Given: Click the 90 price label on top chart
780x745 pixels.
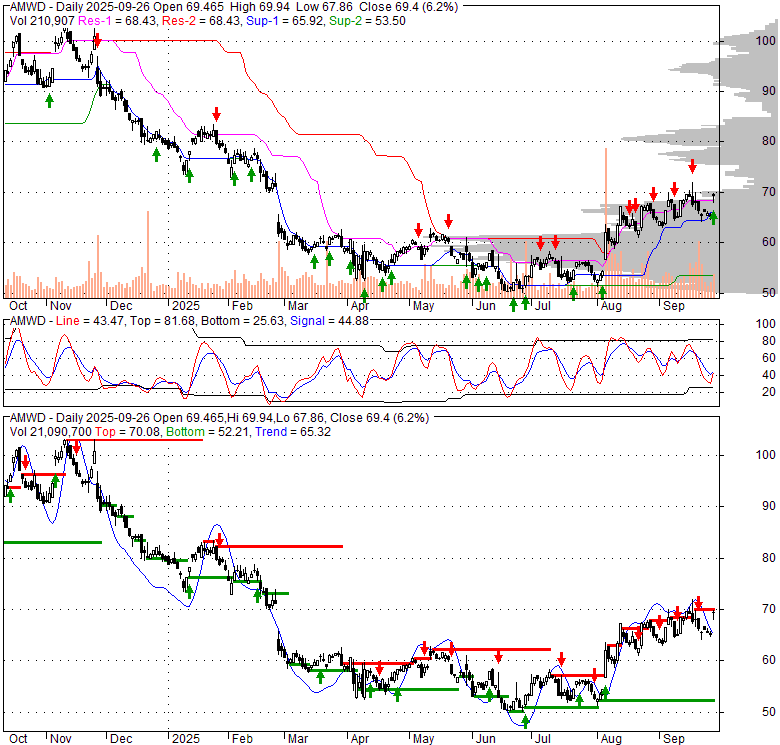Looking at the screenshot, I should coord(769,91).
